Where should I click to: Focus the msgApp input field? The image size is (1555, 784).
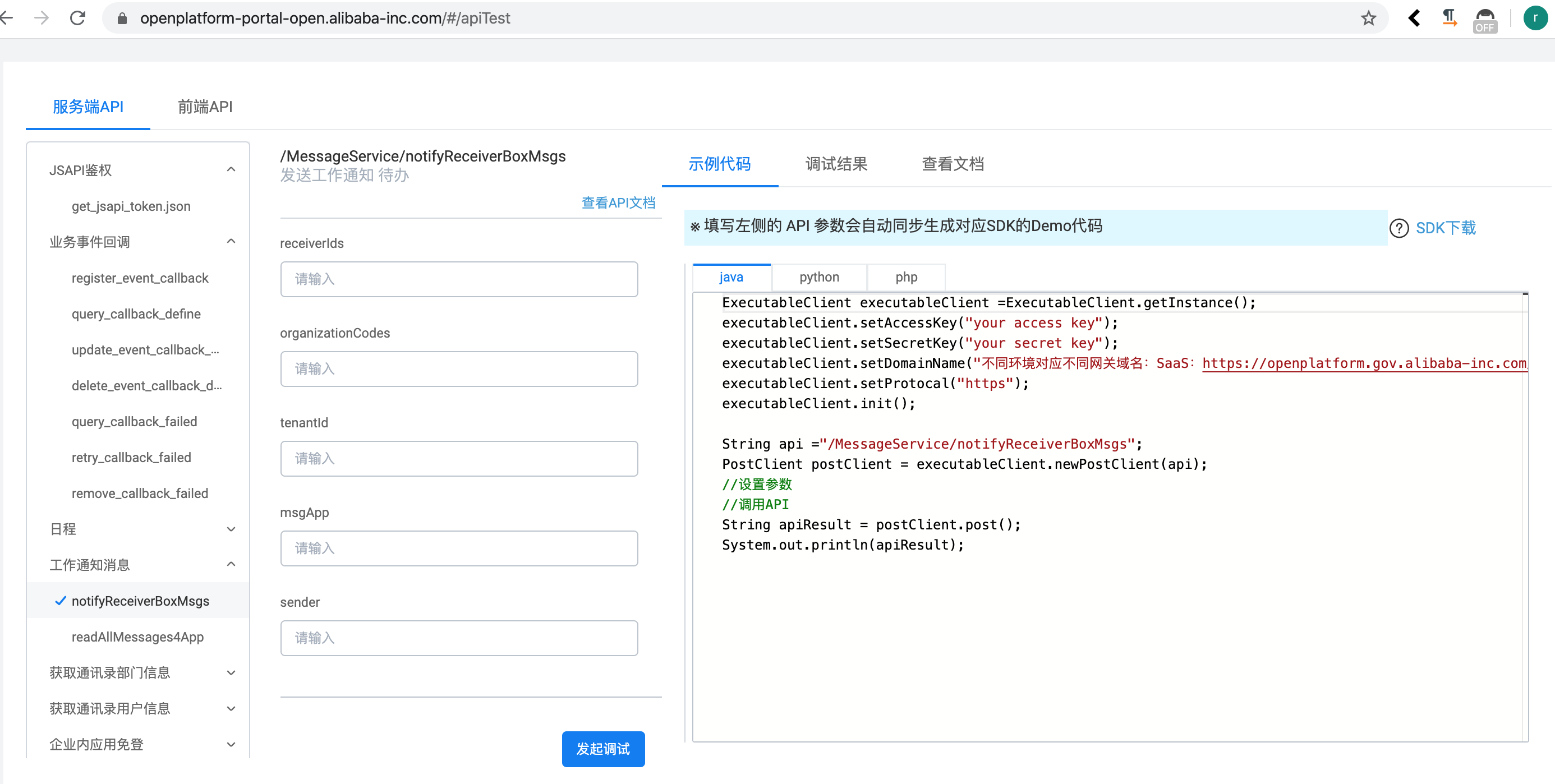point(459,548)
